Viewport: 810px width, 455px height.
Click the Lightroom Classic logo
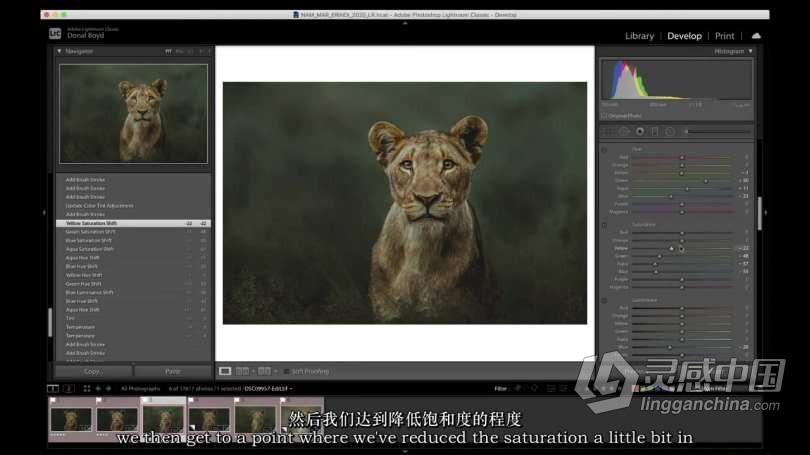(x=55, y=34)
